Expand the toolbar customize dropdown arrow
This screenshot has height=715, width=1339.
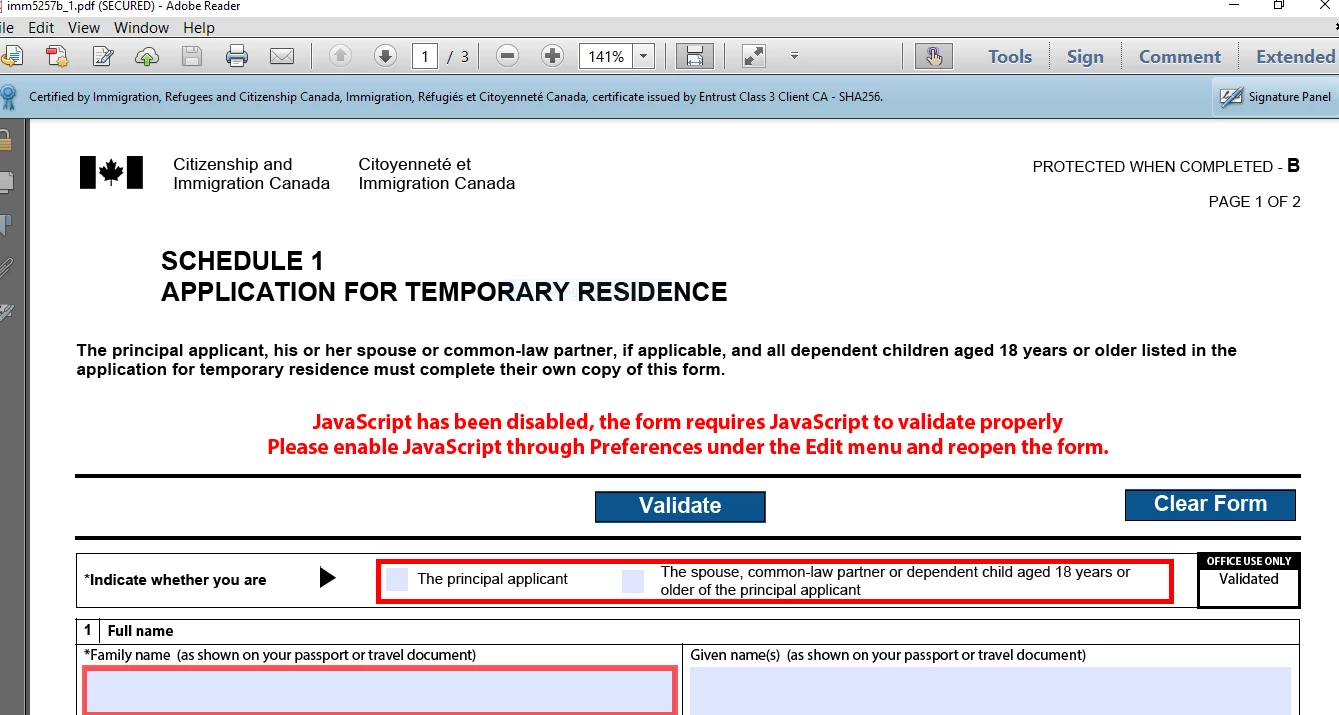click(x=794, y=56)
